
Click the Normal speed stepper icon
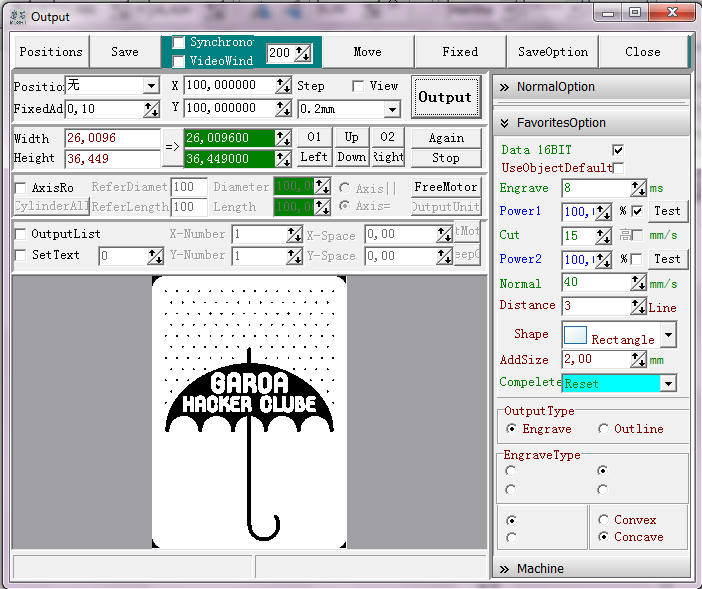click(638, 282)
